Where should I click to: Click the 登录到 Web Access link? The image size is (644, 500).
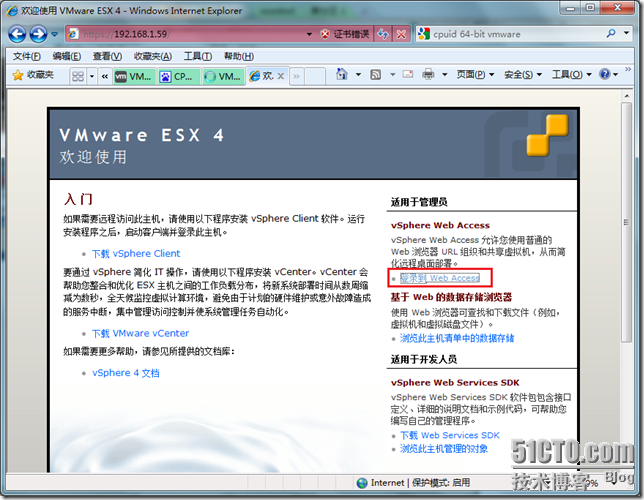(440, 278)
